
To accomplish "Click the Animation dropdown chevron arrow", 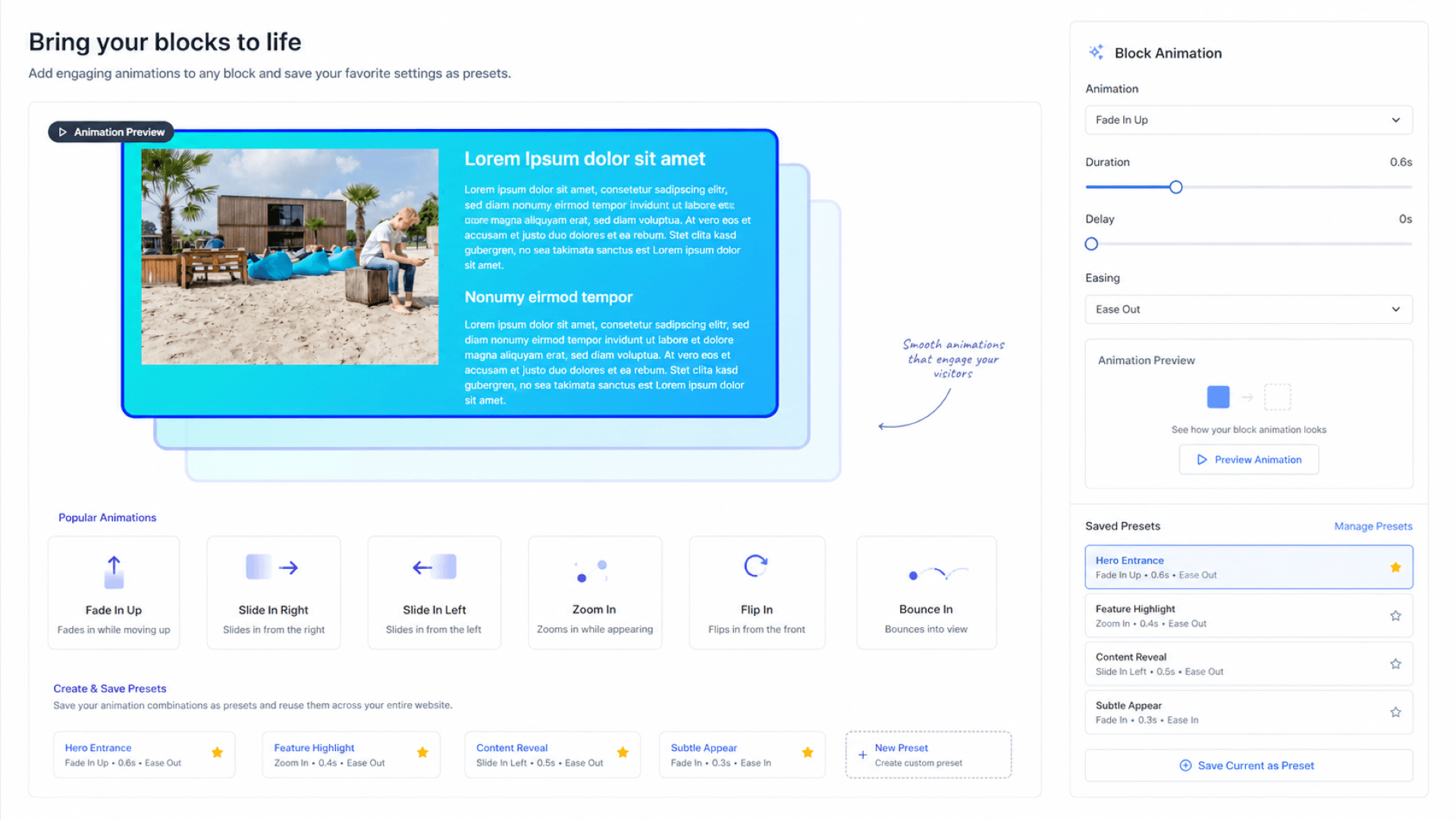I will [x=1395, y=120].
